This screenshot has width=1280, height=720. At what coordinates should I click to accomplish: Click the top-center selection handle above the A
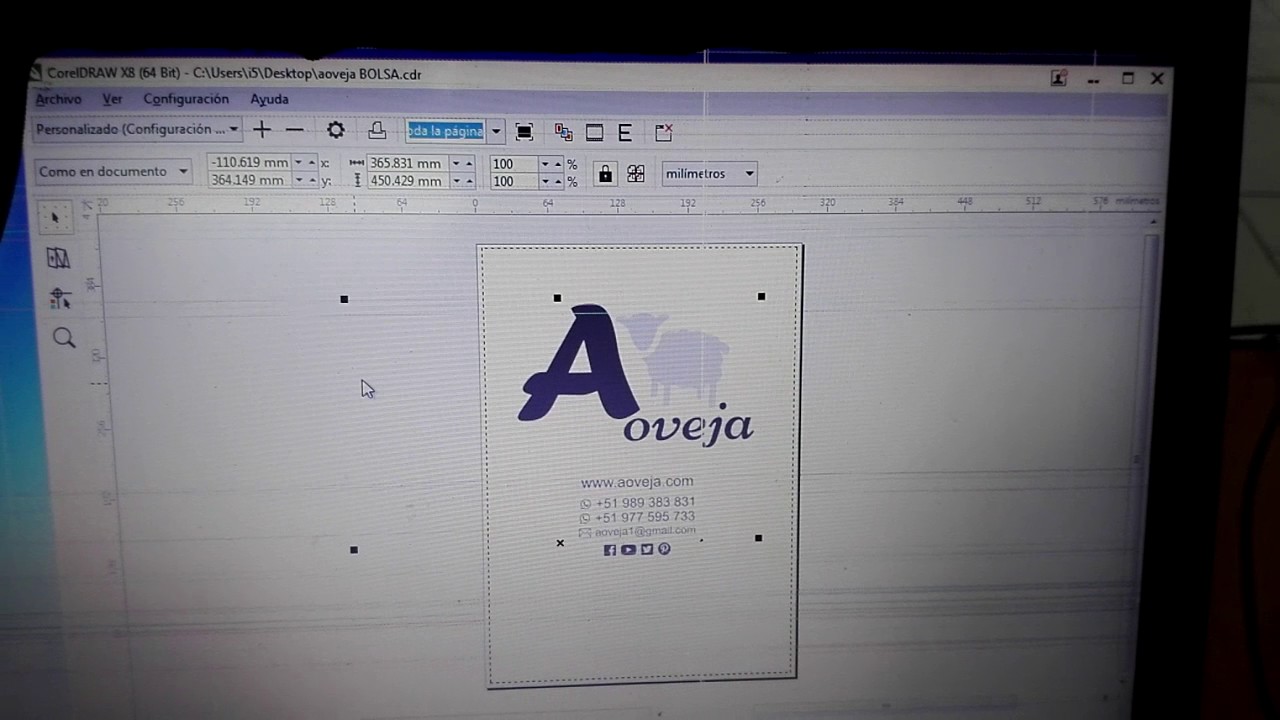coord(557,298)
